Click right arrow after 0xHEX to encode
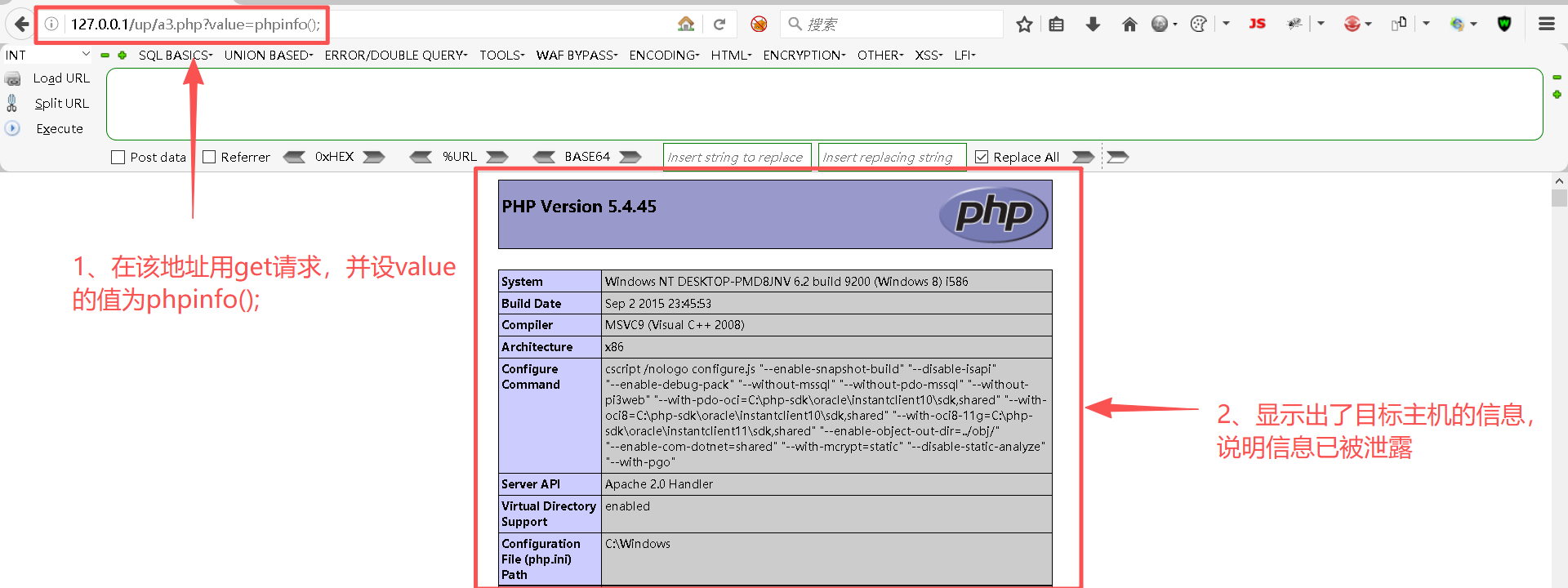The width and height of the screenshot is (1568, 588). tap(374, 157)
